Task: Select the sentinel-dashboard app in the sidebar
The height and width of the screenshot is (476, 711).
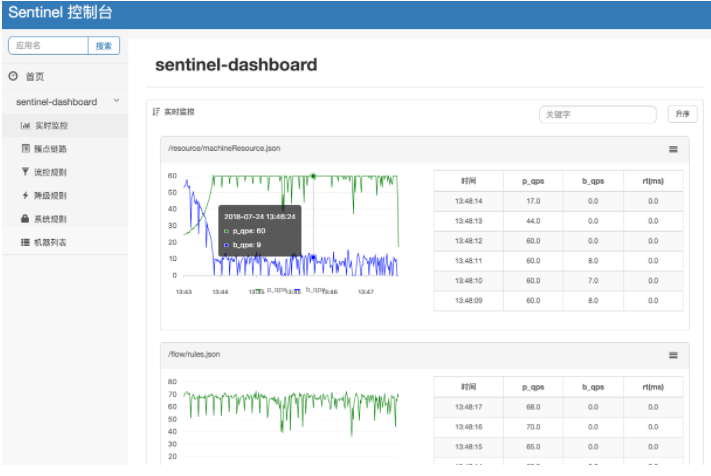Action: coord(57,102)
